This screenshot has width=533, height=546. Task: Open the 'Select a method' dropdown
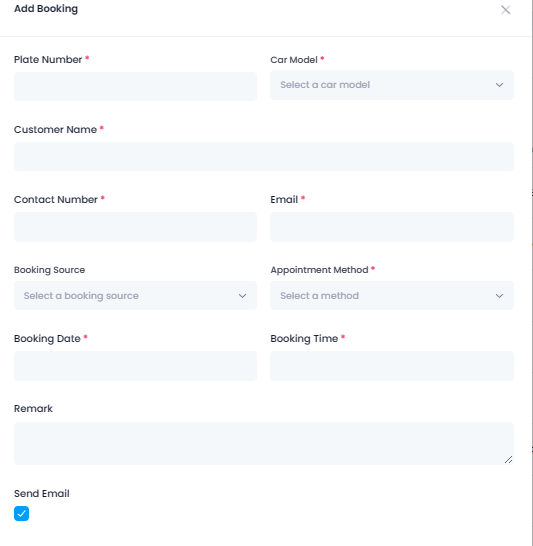392,296
